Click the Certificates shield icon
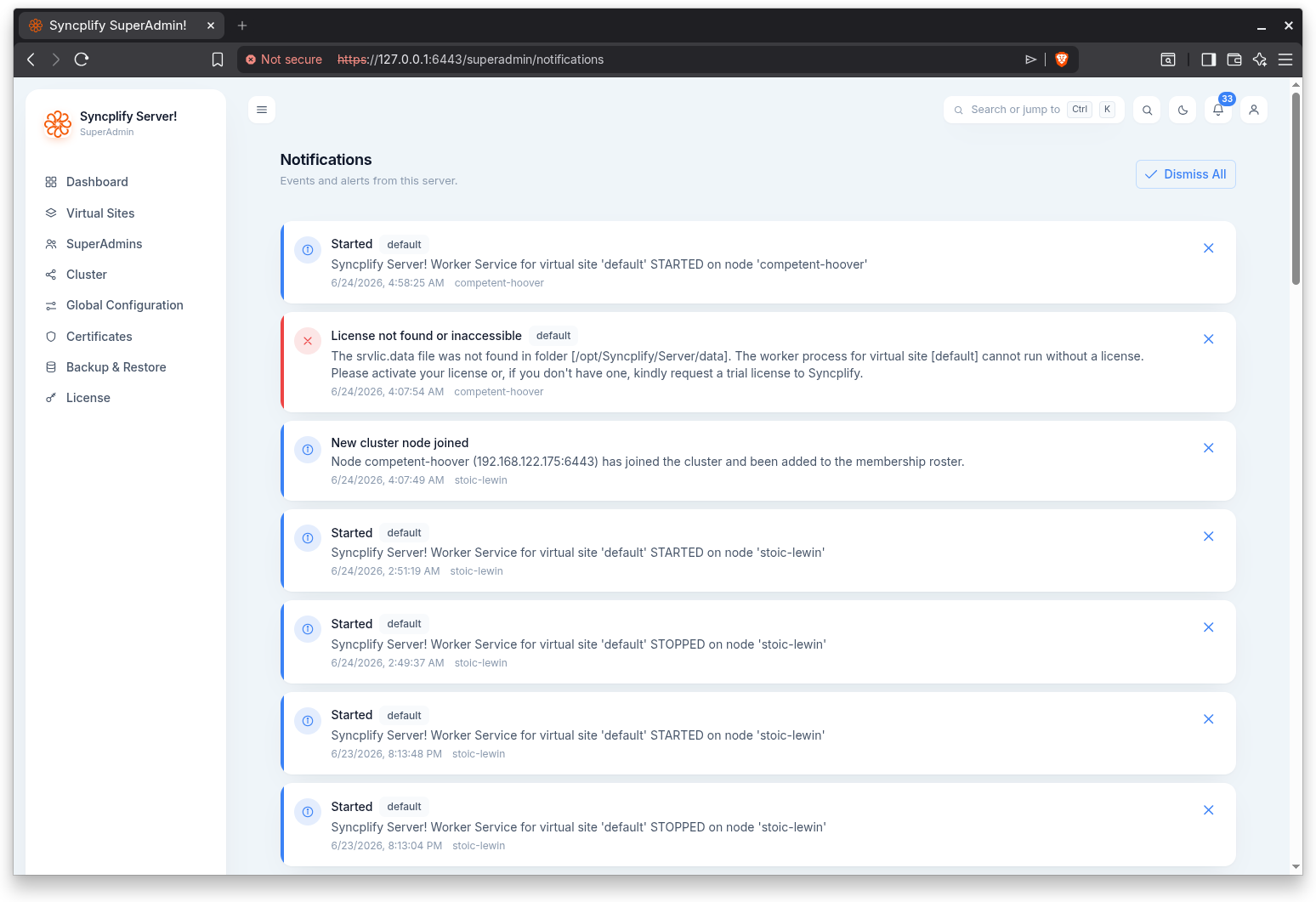The height and width of the screenshot is (902, 1316). [x=51, y=337]
